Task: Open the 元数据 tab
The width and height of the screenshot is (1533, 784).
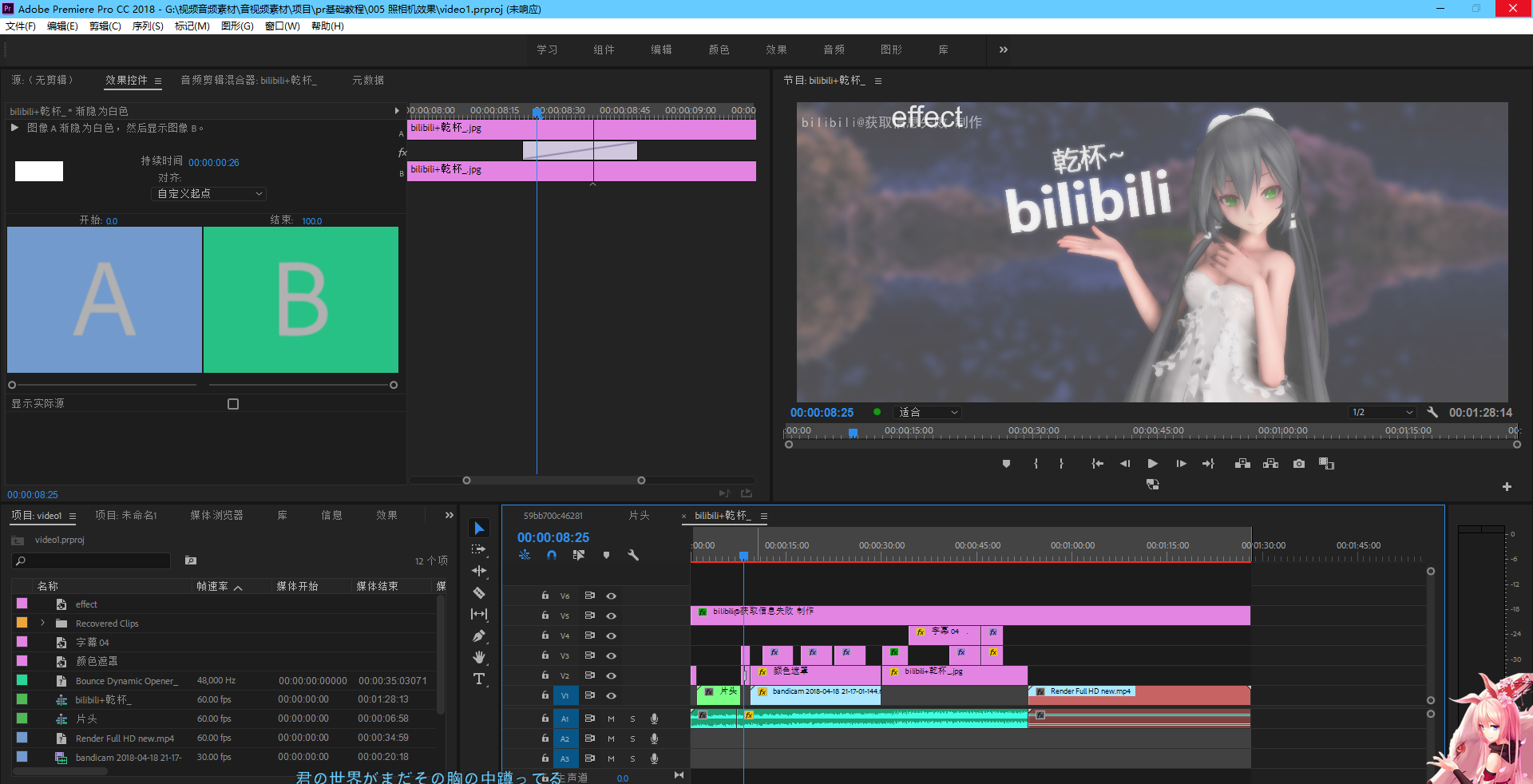Action: (368, 80)
